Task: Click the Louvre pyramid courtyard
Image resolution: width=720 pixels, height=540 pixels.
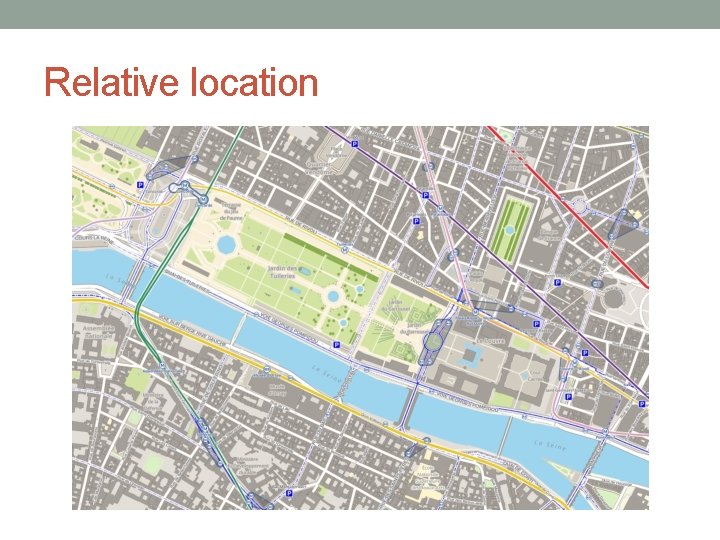Action: pyautogui.click(x=471, y=355)
